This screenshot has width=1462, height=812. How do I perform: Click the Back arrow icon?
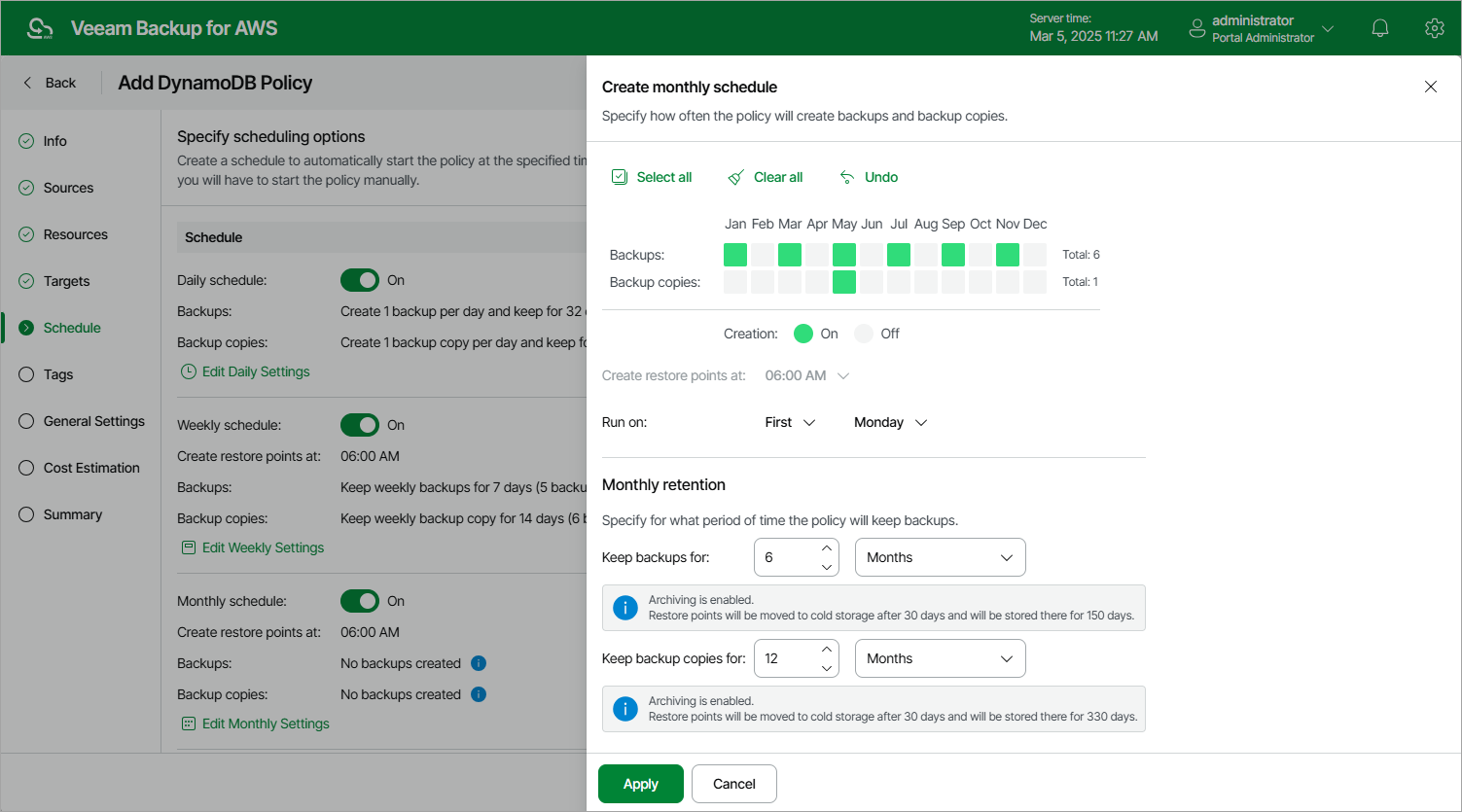(27, 83)
